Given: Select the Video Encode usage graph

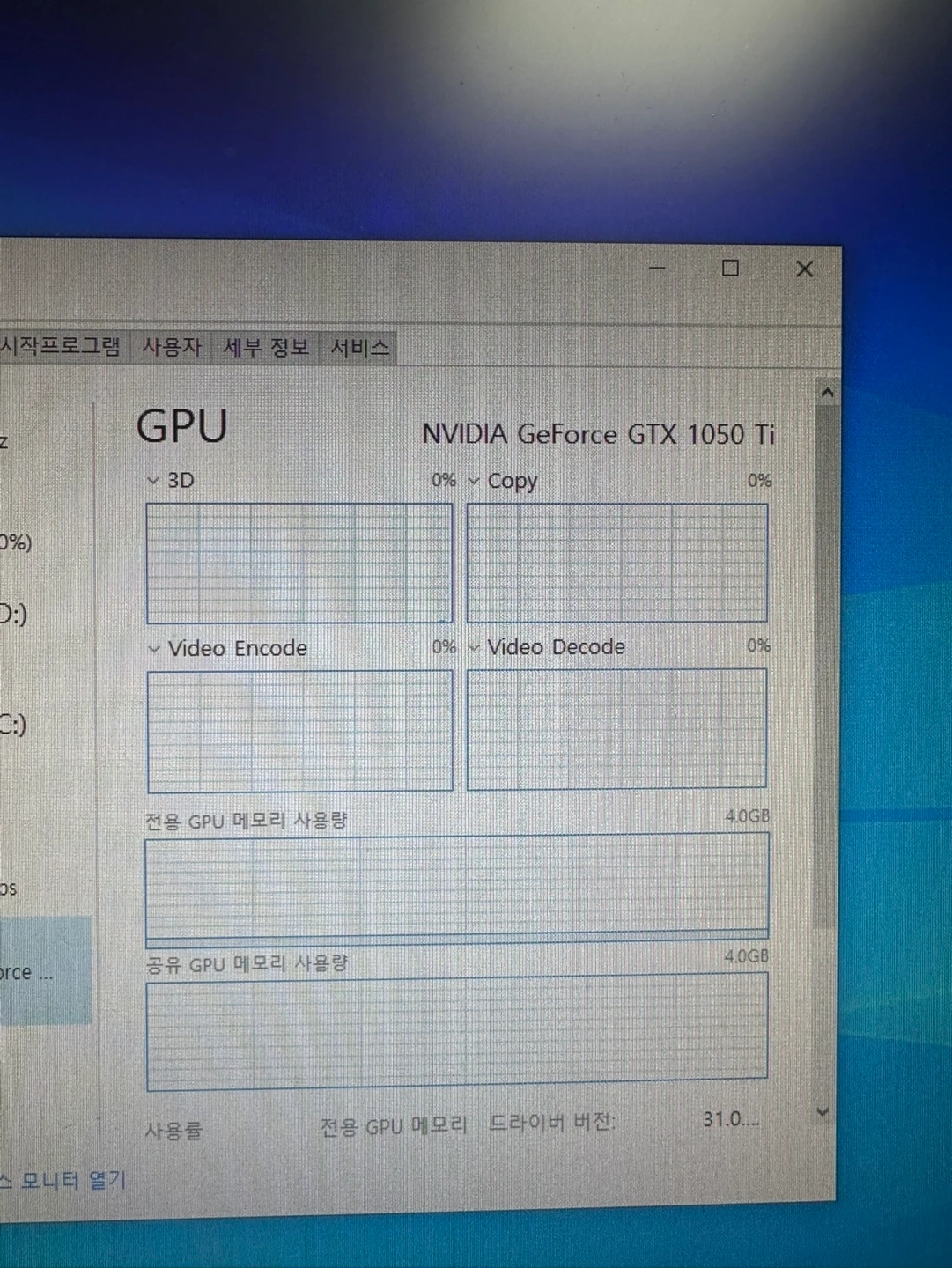Looking at the screenshot, I should point(300,731).
